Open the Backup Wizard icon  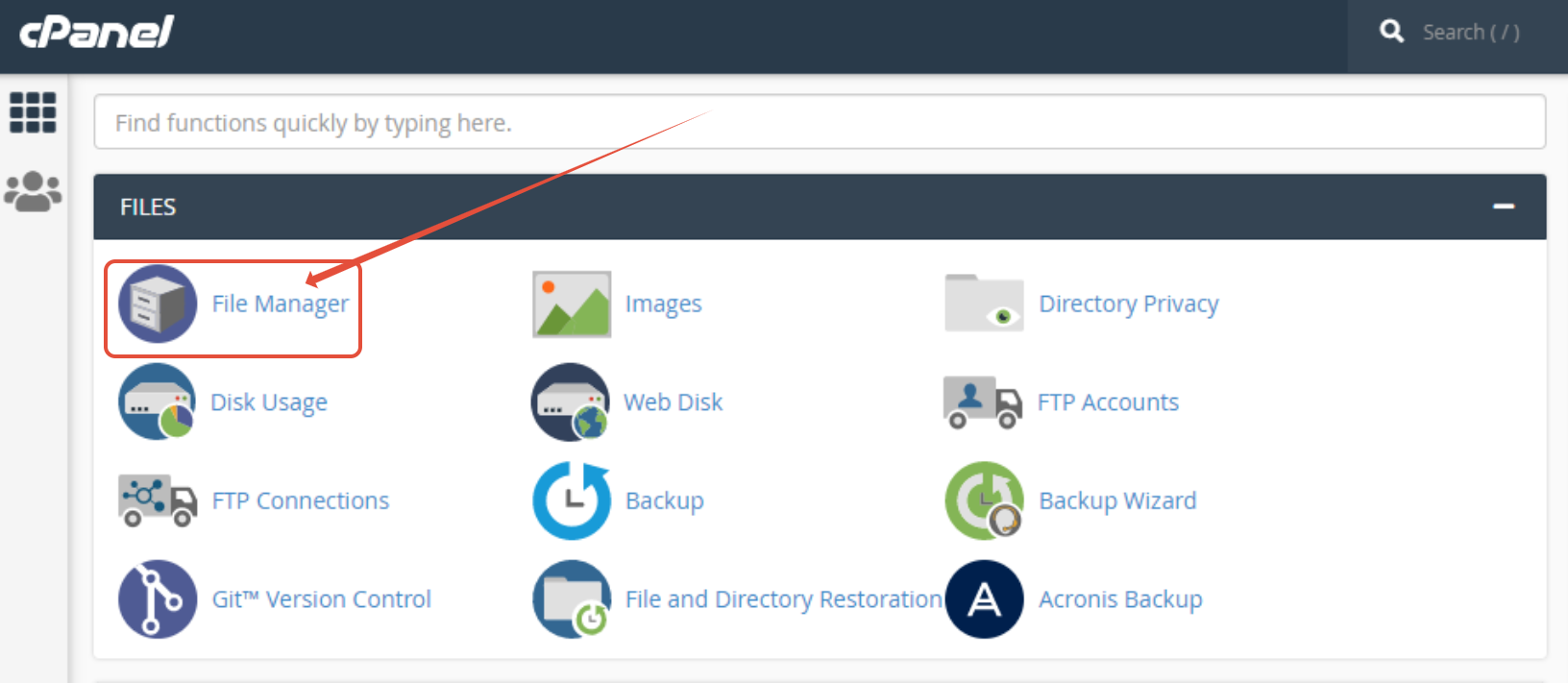pyautogui.click(x=985, y=500)
